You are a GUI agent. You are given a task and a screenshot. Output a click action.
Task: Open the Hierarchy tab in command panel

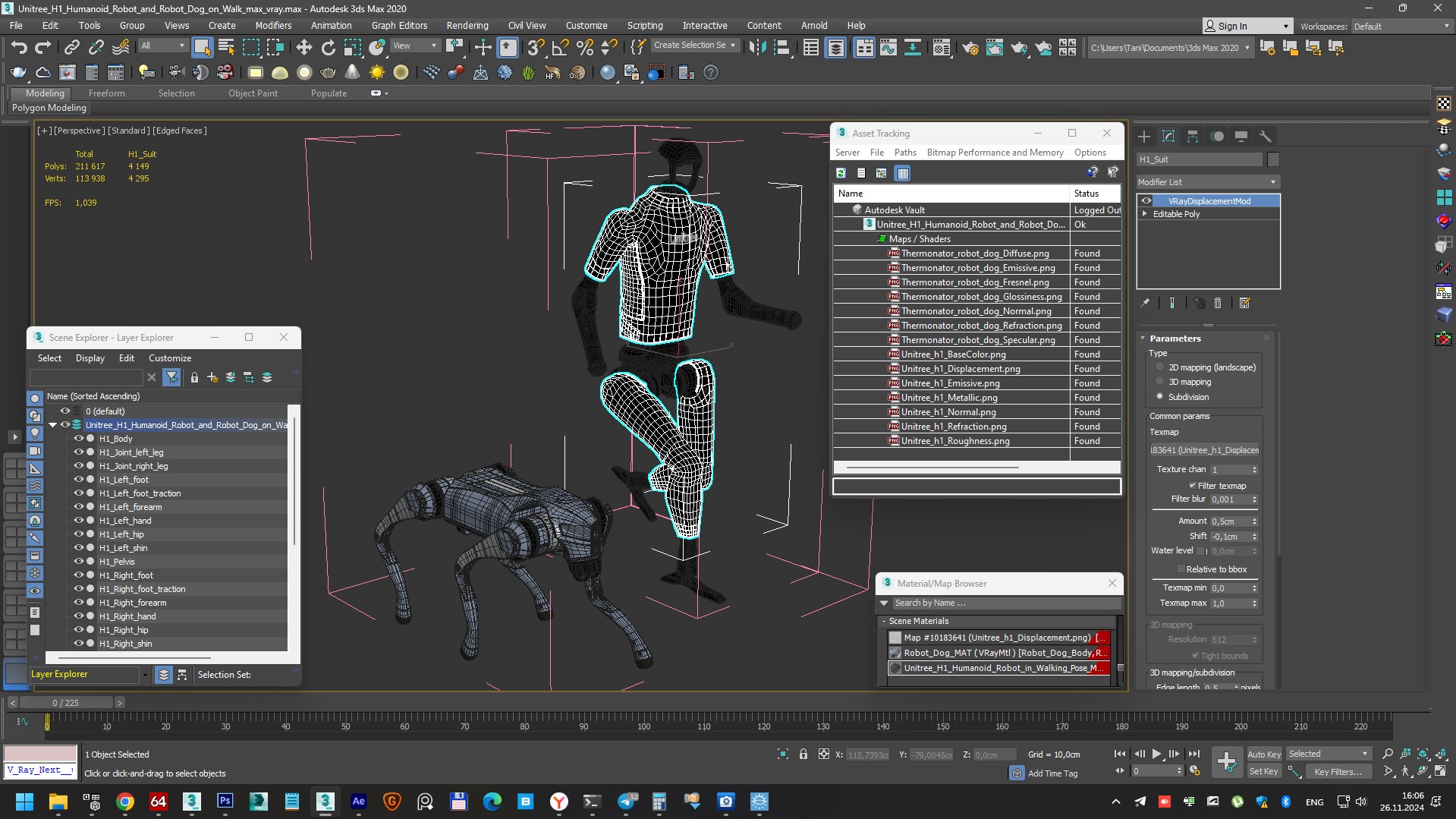tap(1193, 137)
